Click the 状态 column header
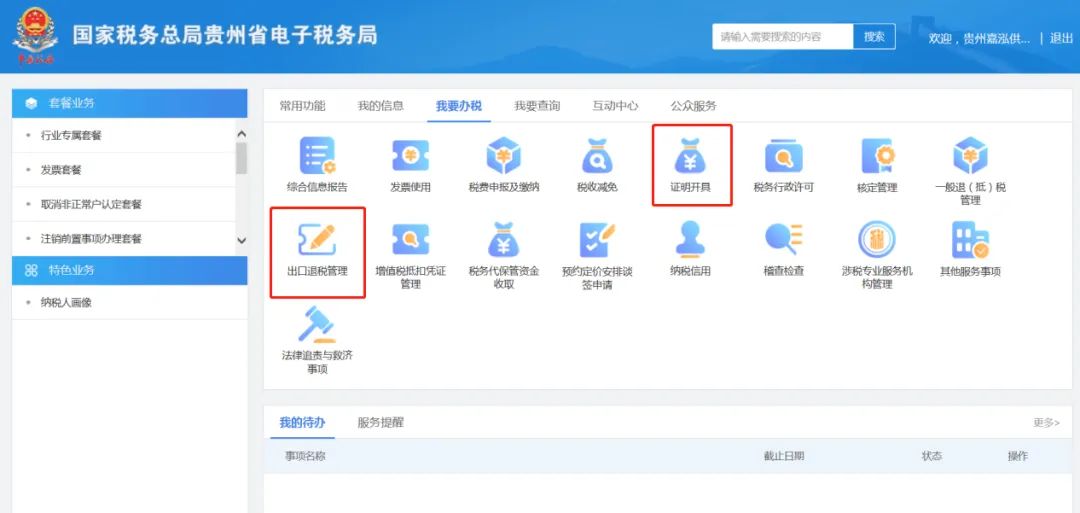Viewport: 1080px width, 513px height. [932, 456]
